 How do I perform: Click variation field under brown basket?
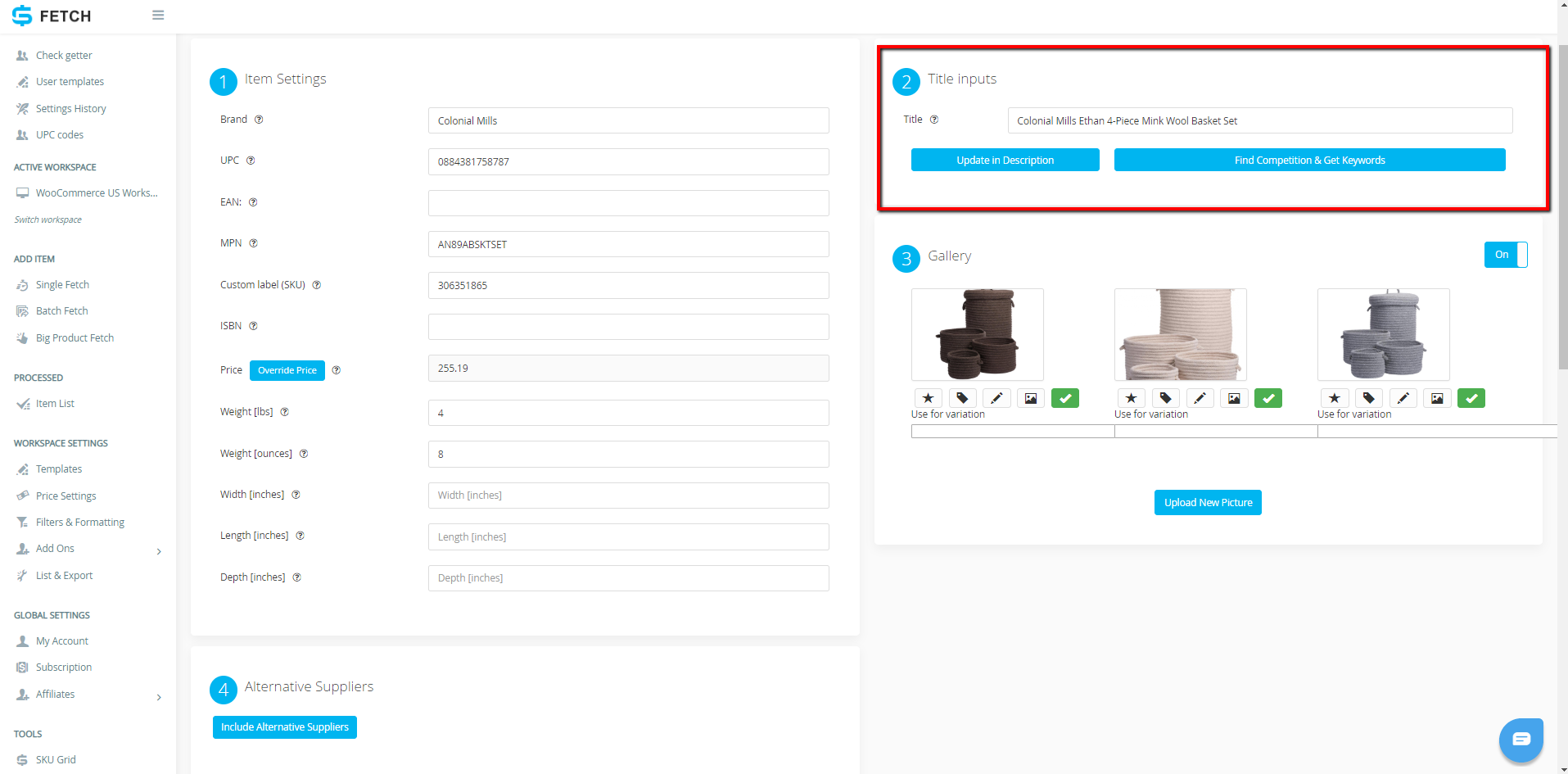1013,432
